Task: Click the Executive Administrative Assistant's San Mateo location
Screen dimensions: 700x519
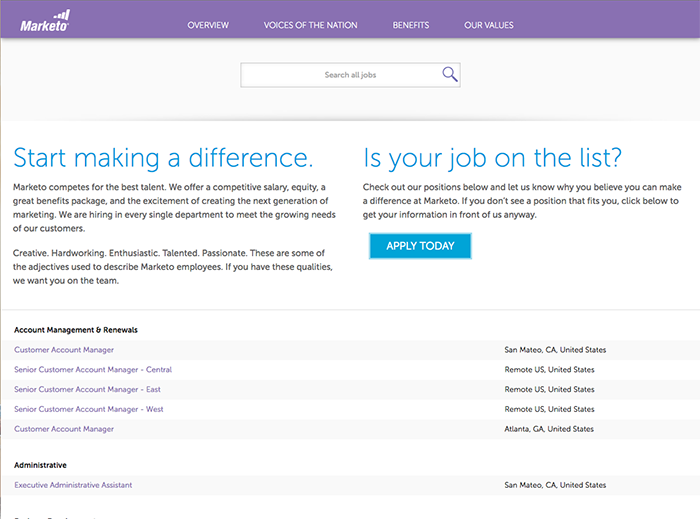Action: (x=555, y=485)
